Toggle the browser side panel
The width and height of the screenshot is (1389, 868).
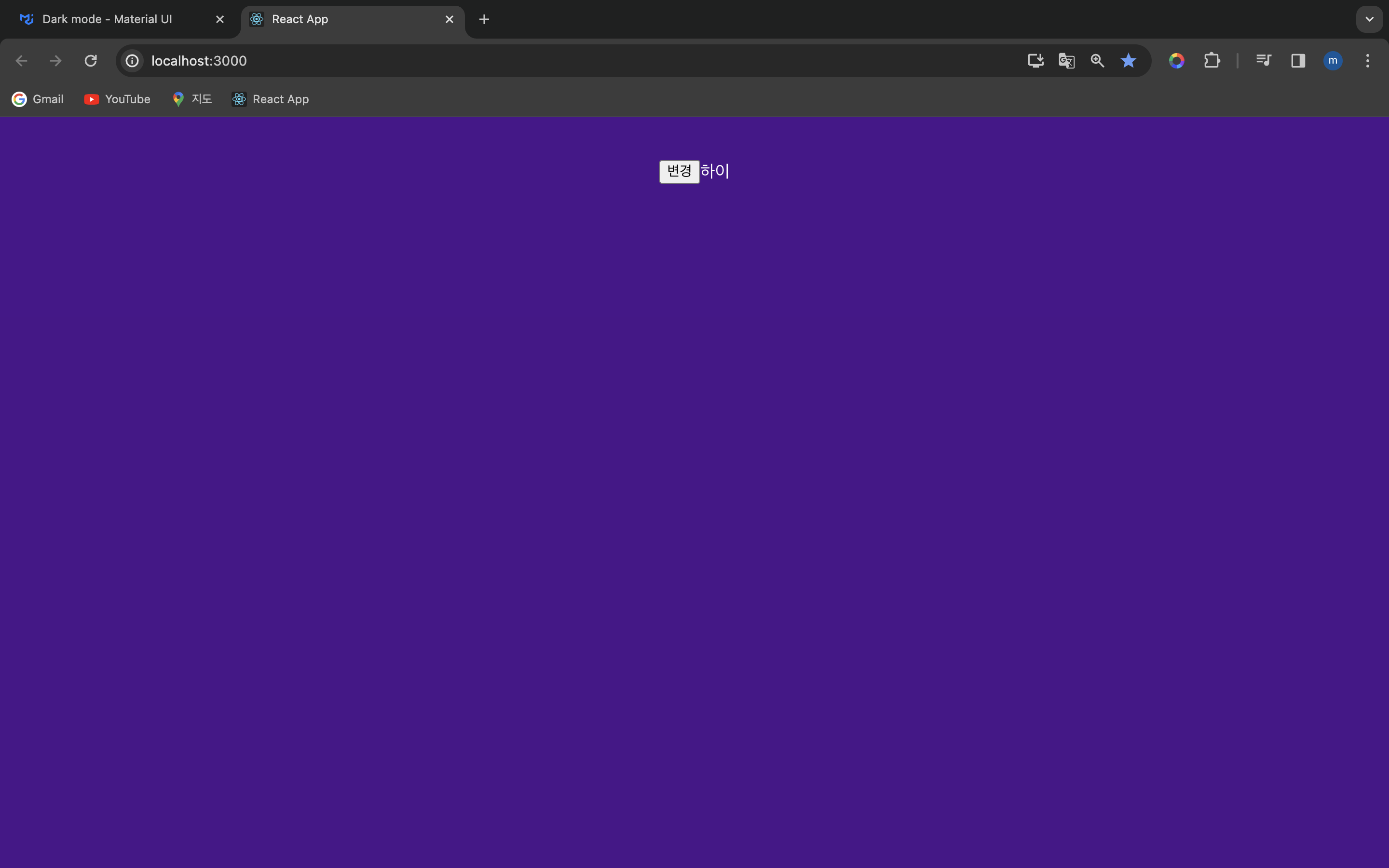[1298, 61]
